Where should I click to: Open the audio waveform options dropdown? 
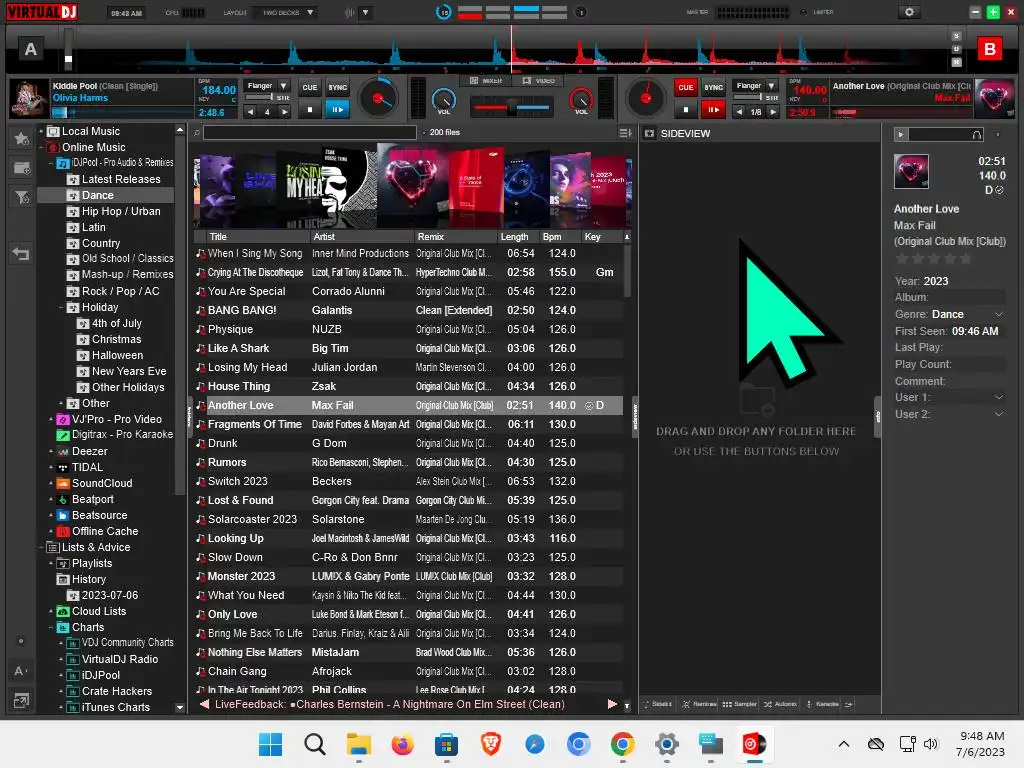coord(365,12)
